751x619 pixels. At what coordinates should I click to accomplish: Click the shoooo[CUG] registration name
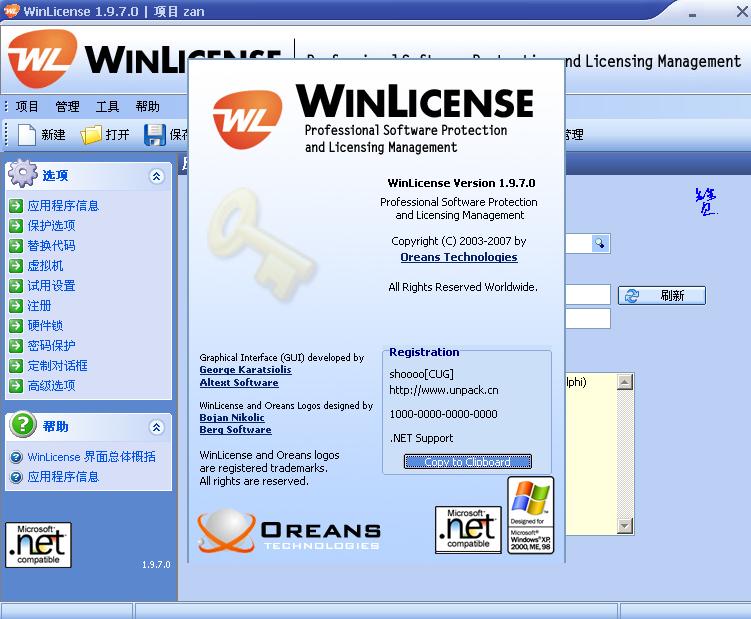[421, 374]
